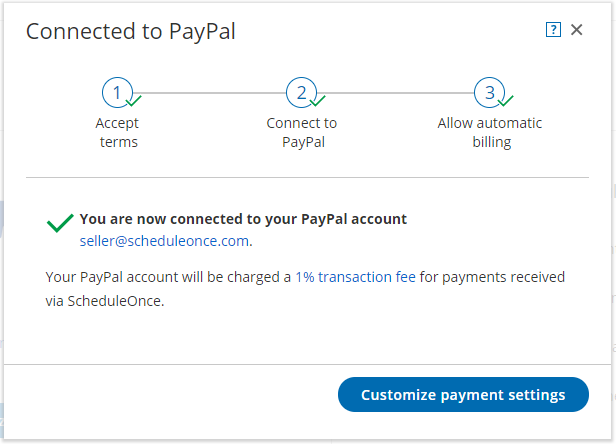Viewport: 616px width, 444px height.
Task: Click the step 1 circle
Action: [116, 93]
